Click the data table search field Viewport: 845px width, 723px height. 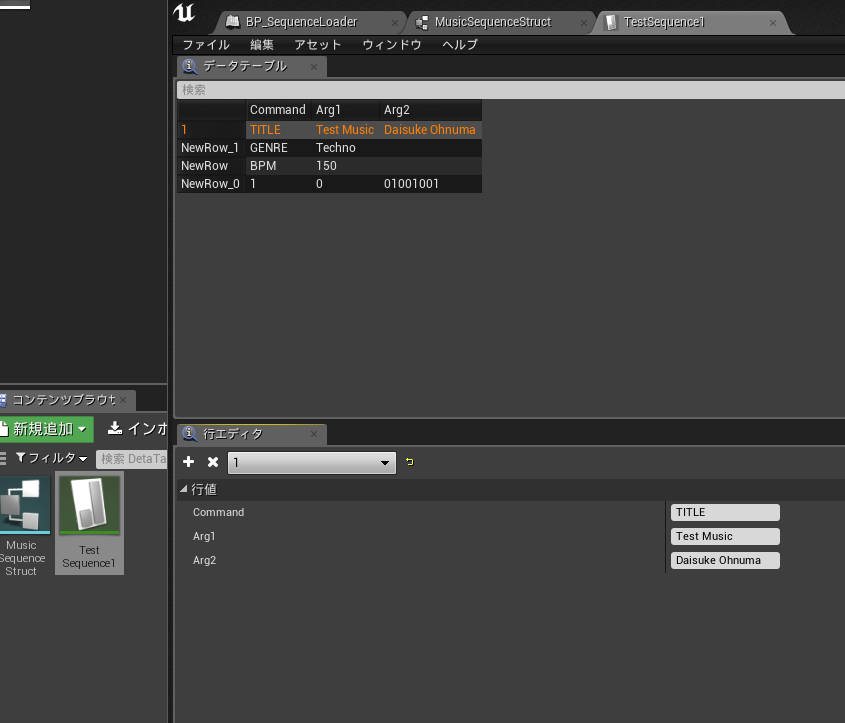coord(510,90)
